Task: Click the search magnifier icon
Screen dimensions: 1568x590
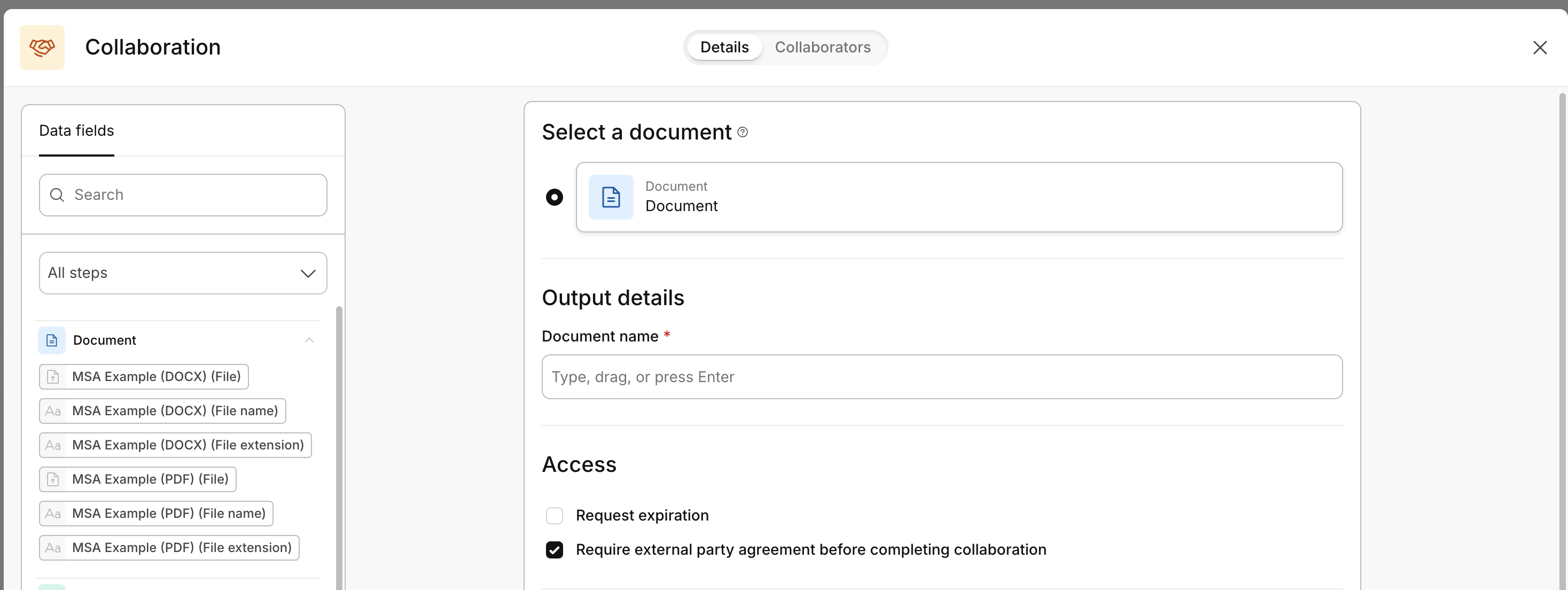Action: pyautogui.click(x=57, y=195)
